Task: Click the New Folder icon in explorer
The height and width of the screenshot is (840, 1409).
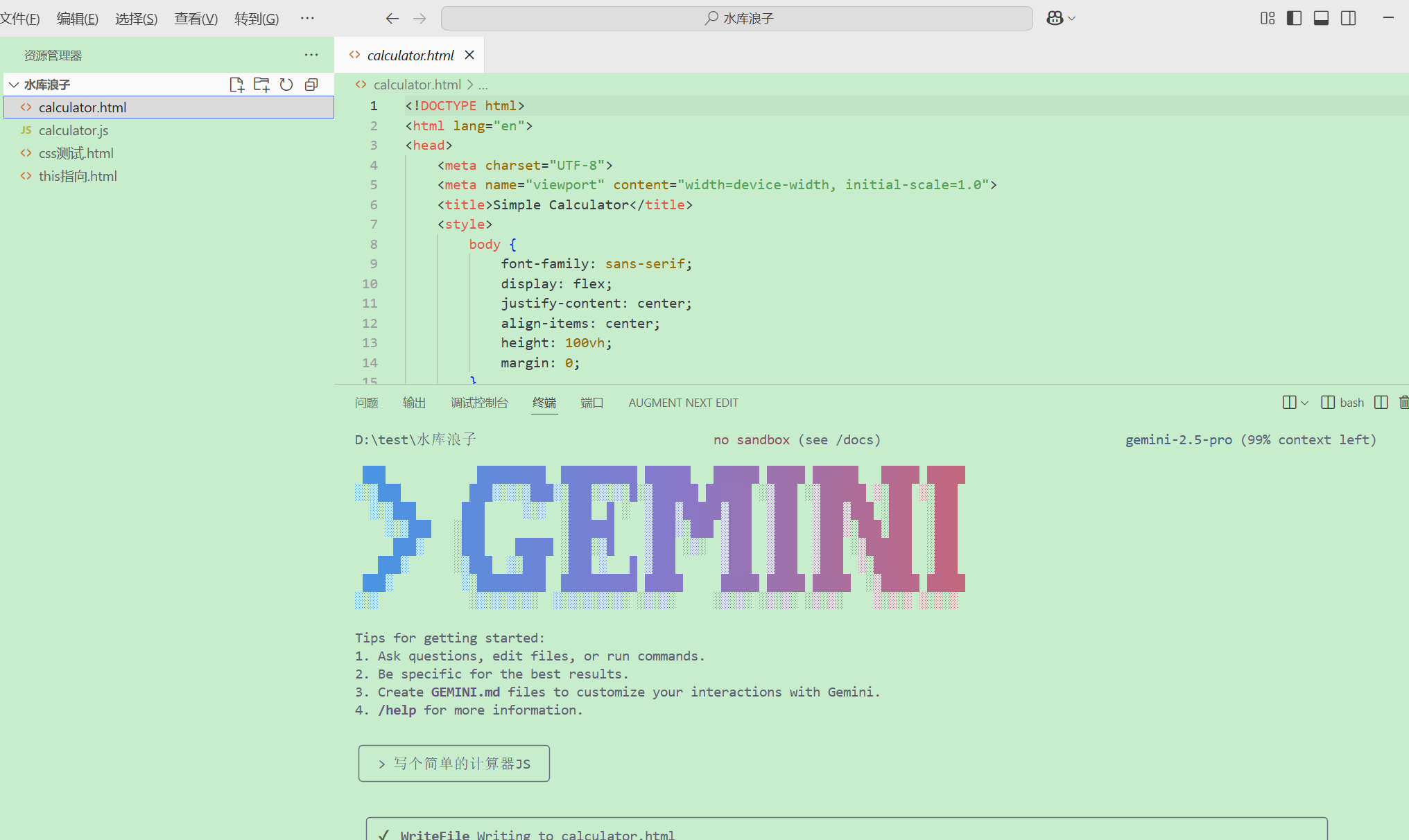Action: pyautogui.click(x=261, y=85)
